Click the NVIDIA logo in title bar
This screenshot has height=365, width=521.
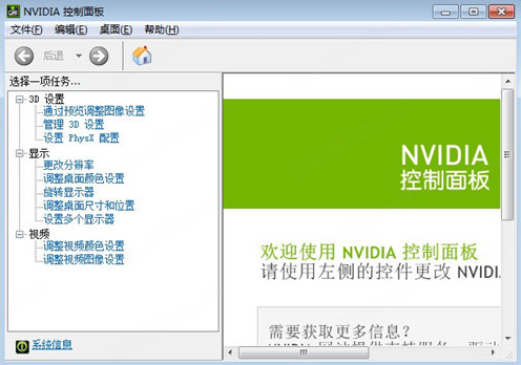(13, 11)
